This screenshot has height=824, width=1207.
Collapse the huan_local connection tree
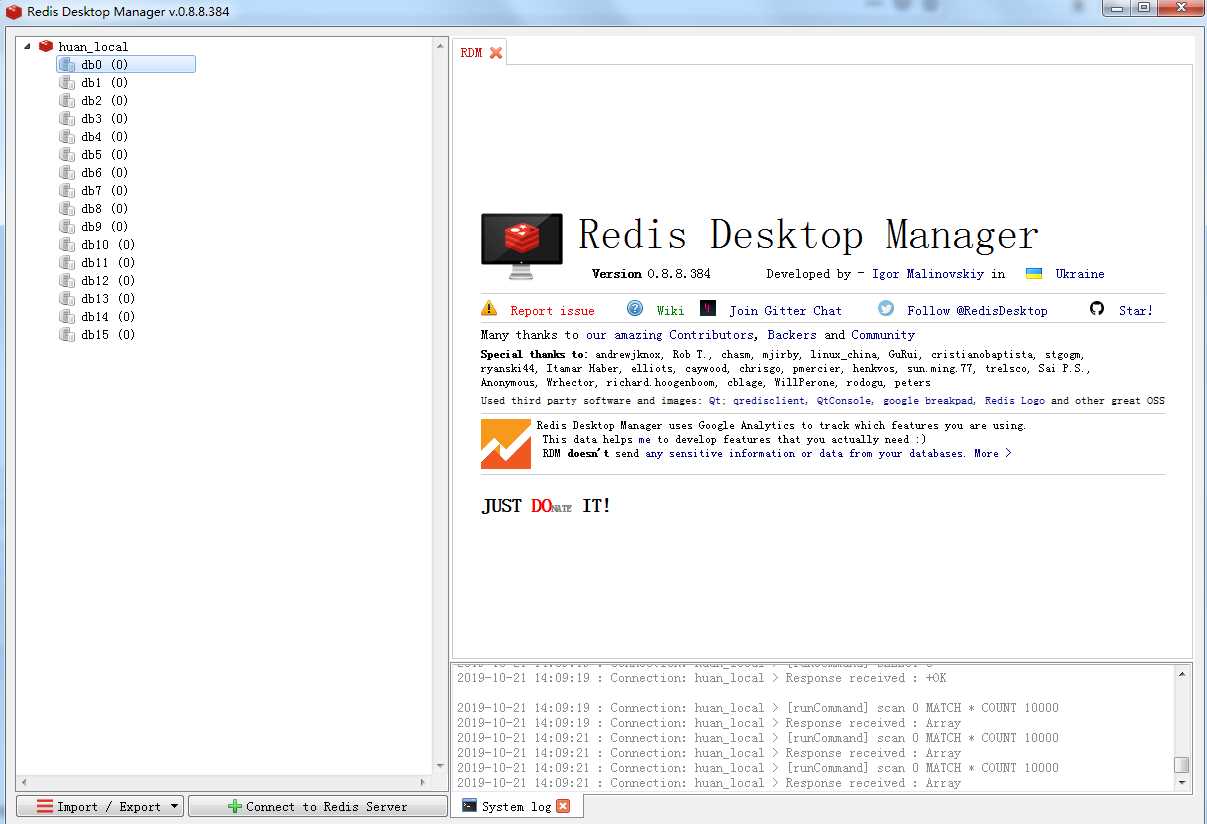pyautogui.click(x=27, y=46)
